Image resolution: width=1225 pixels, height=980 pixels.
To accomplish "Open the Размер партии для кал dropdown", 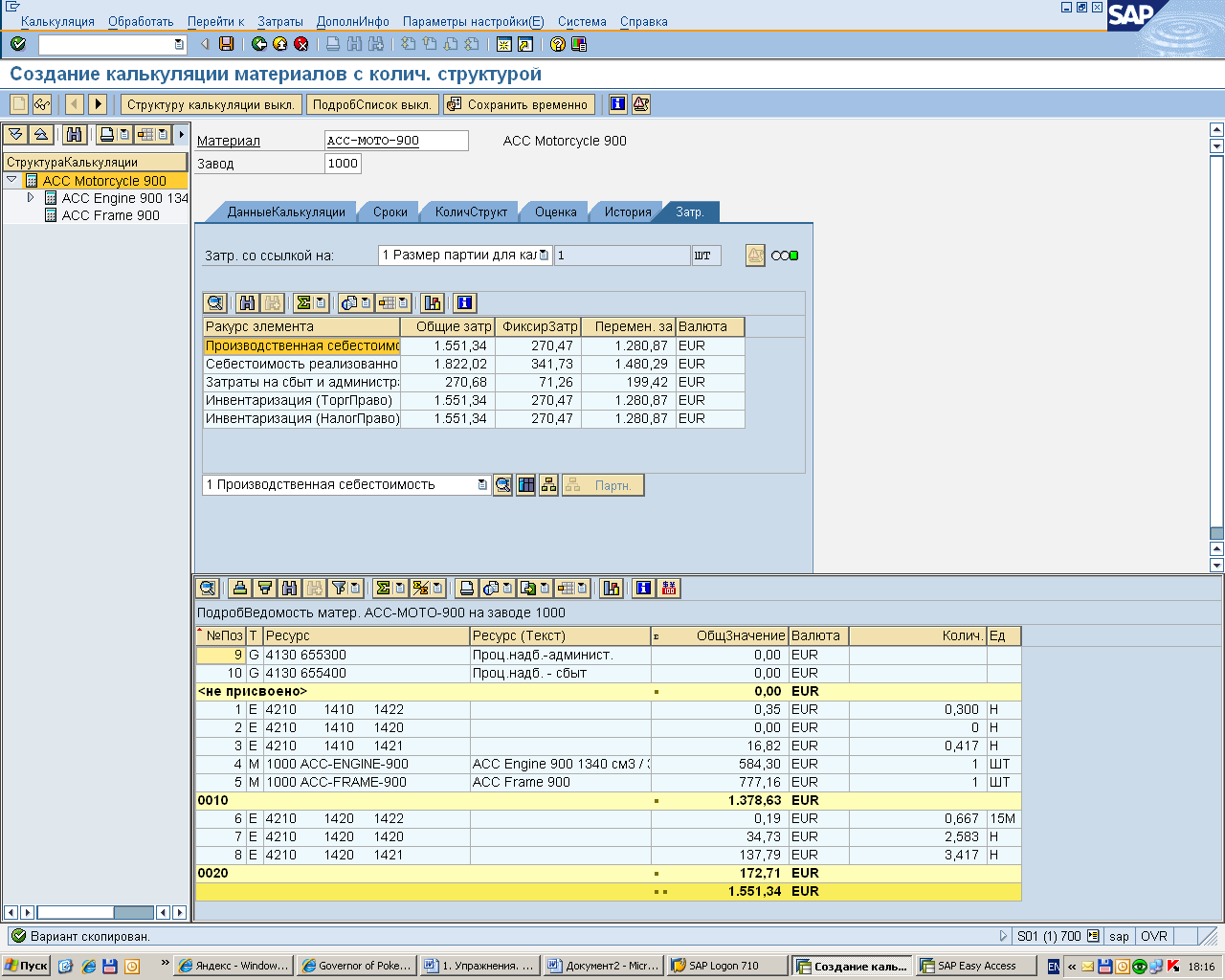I will pyautogui.click(x=545, y=256).
